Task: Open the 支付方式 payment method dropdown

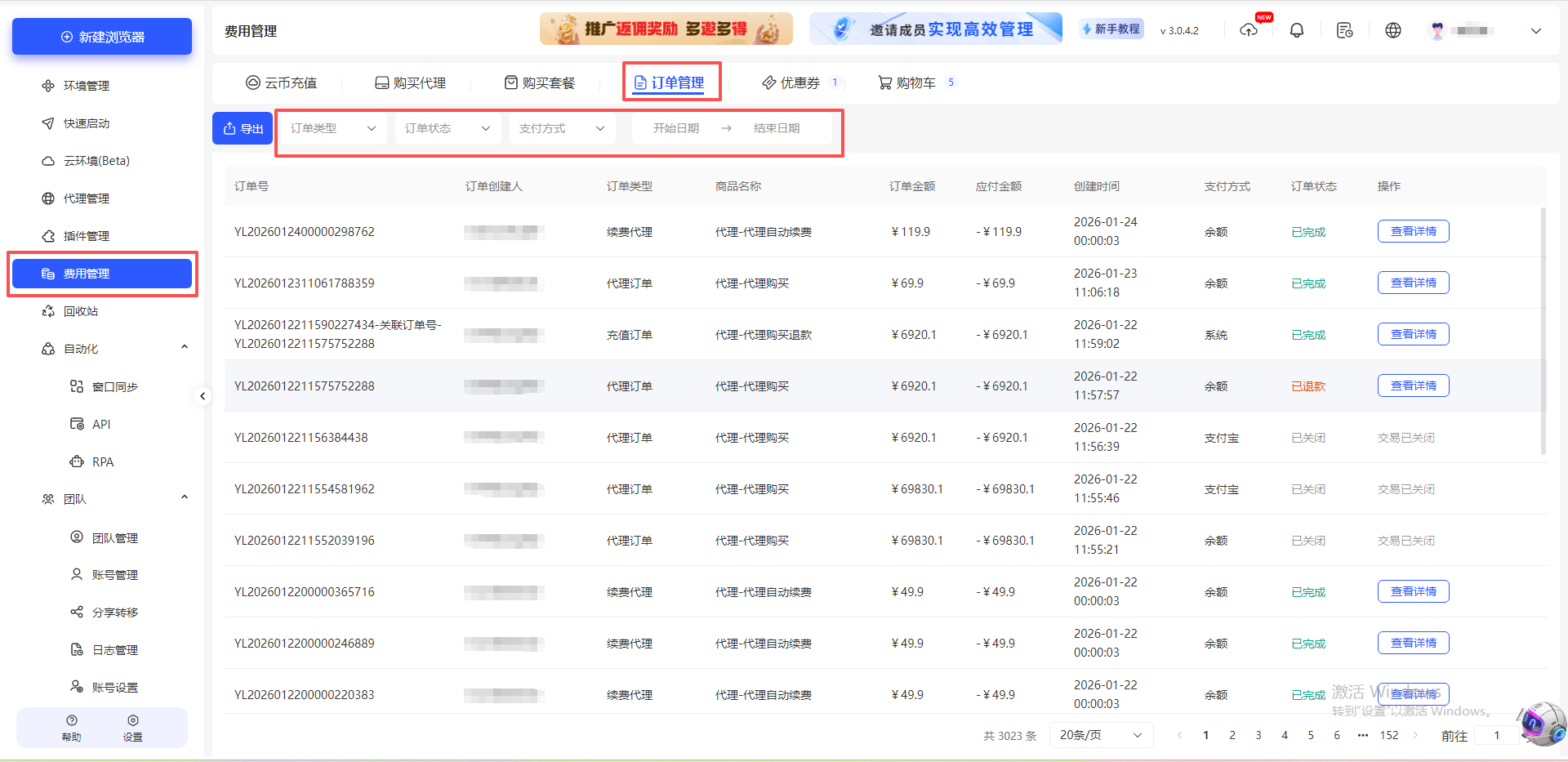Action: point(561,128)
